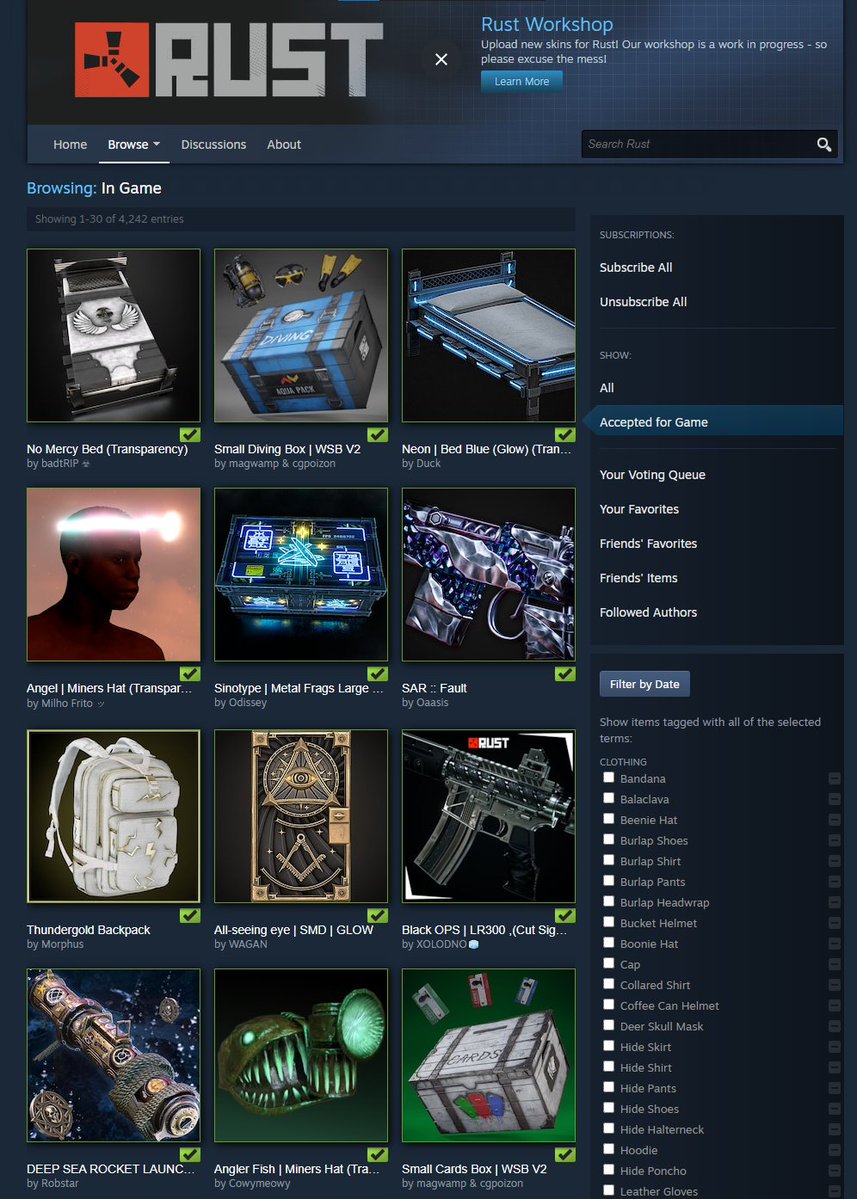Go to the Home tab

(70, 145)
